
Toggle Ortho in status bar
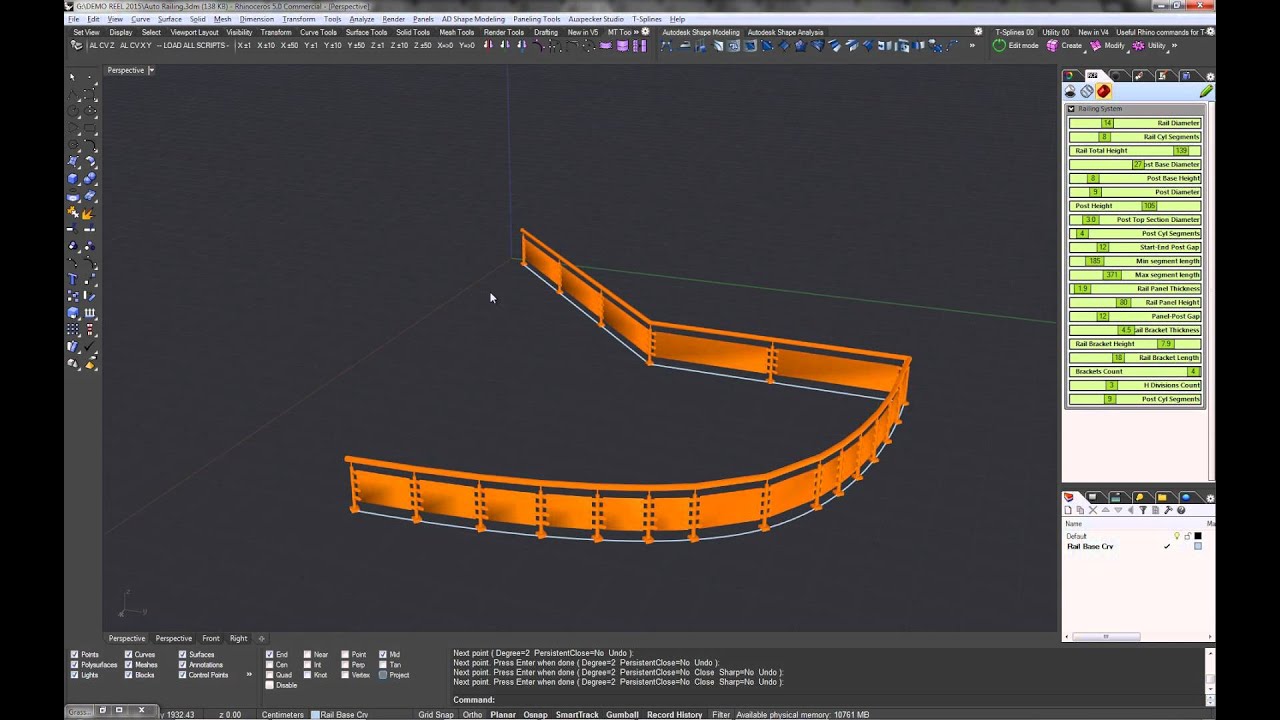coord(472,715)
